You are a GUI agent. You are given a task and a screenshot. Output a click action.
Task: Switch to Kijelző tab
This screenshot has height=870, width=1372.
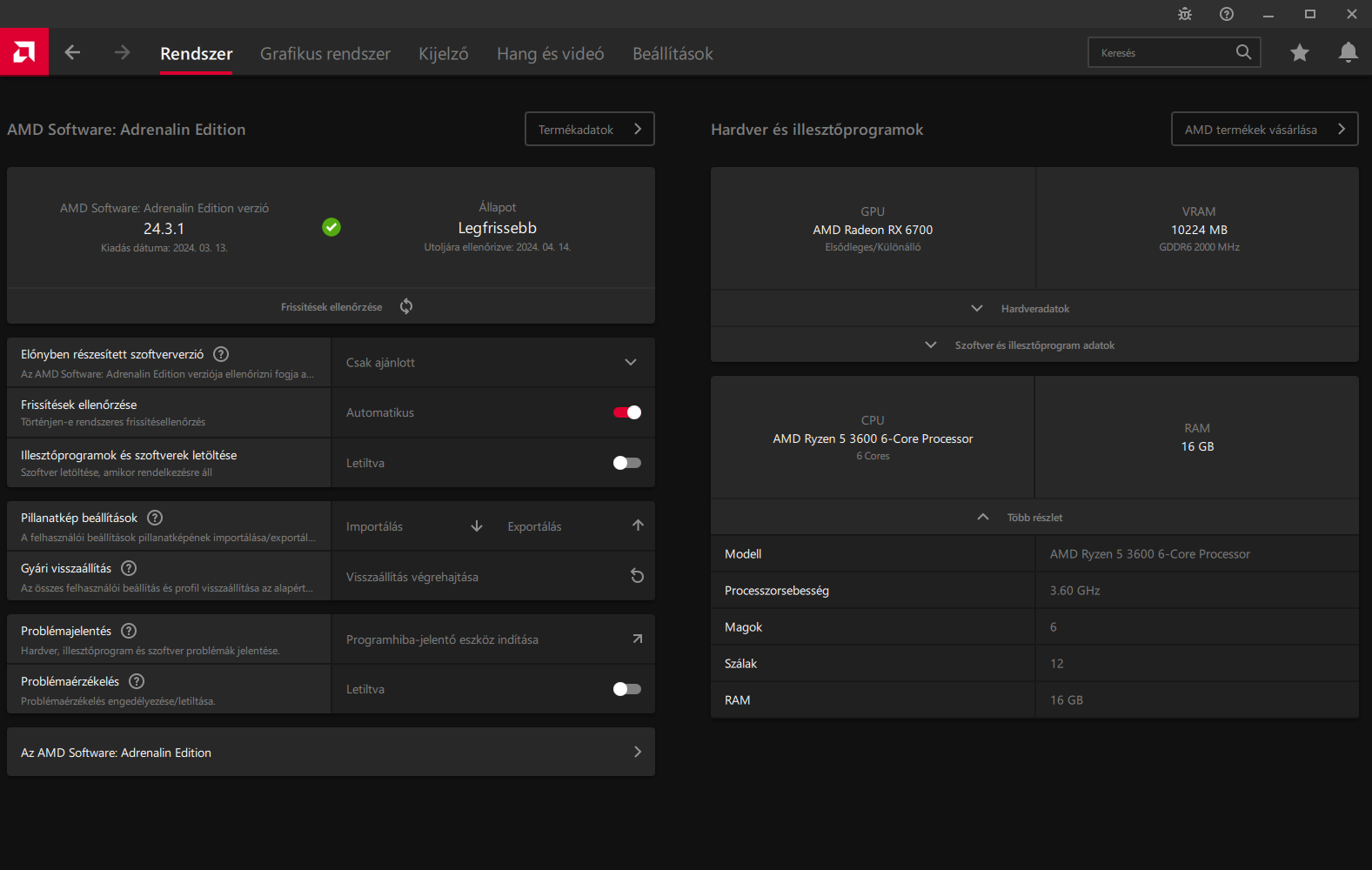tap(444, 54)
